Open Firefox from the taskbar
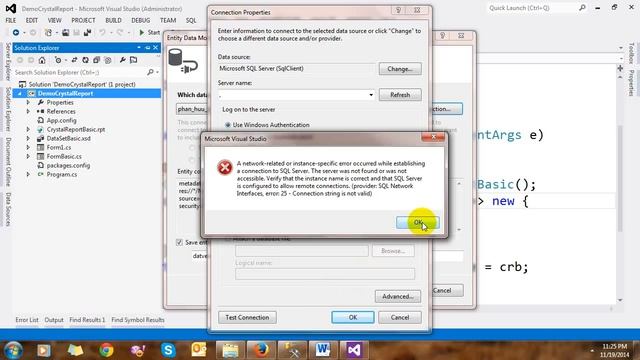The image size is (640, 360). (261, 350)
